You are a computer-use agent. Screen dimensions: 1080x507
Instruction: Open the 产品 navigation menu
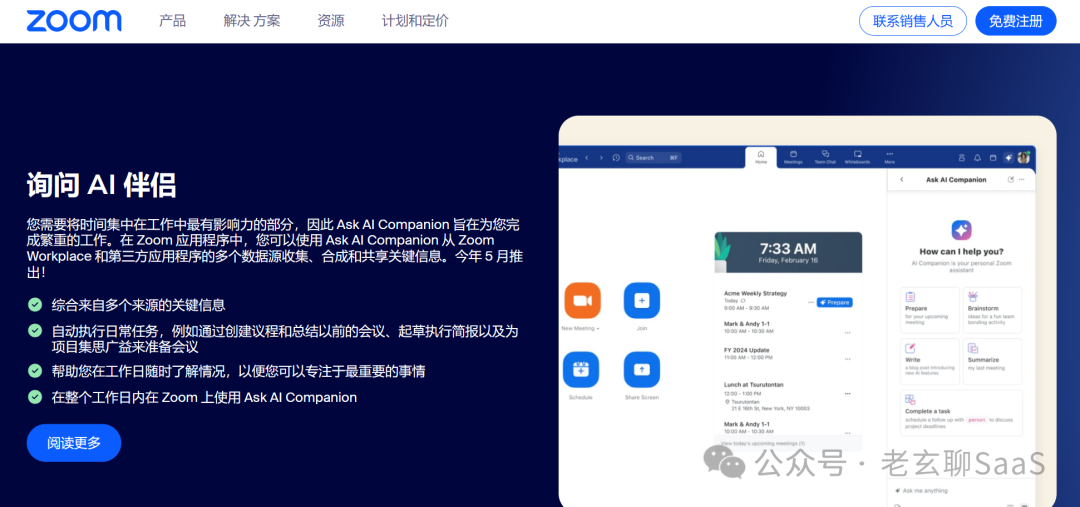(x=172, y=21)
